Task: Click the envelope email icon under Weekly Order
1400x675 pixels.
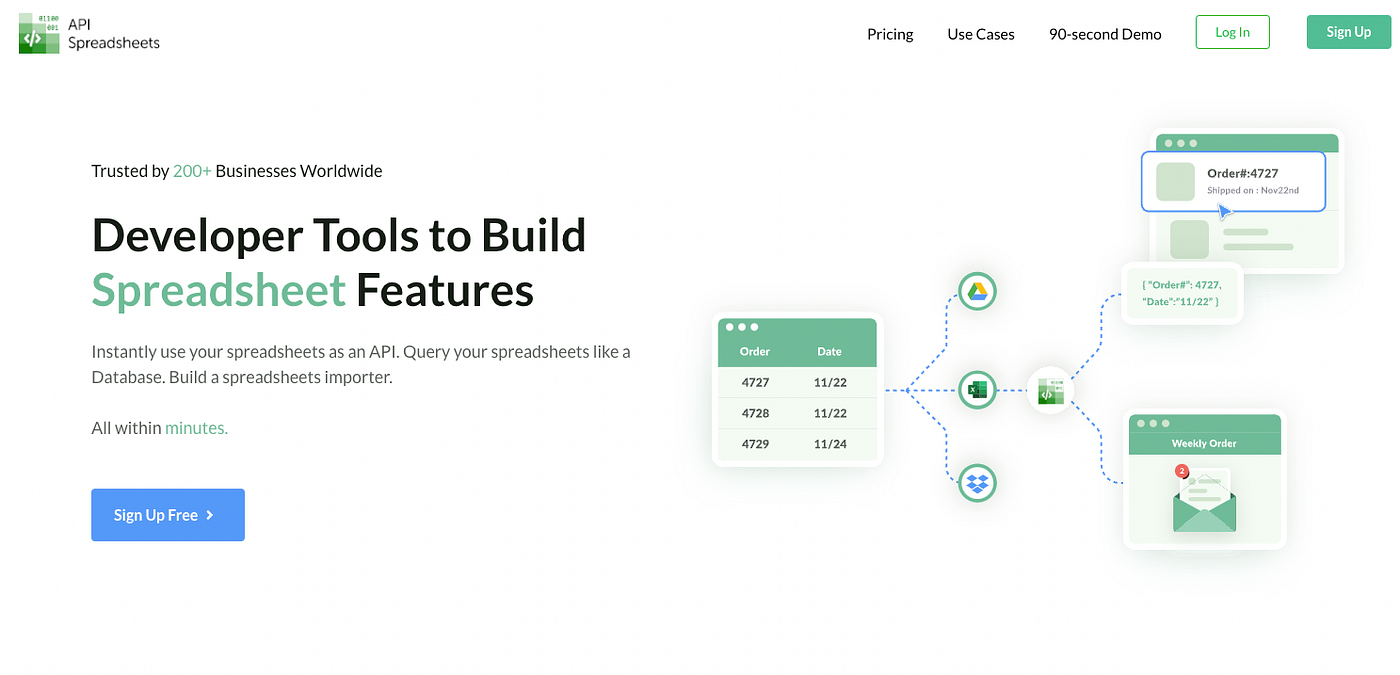Action: pyautogui.click(x=1204, y=502)
